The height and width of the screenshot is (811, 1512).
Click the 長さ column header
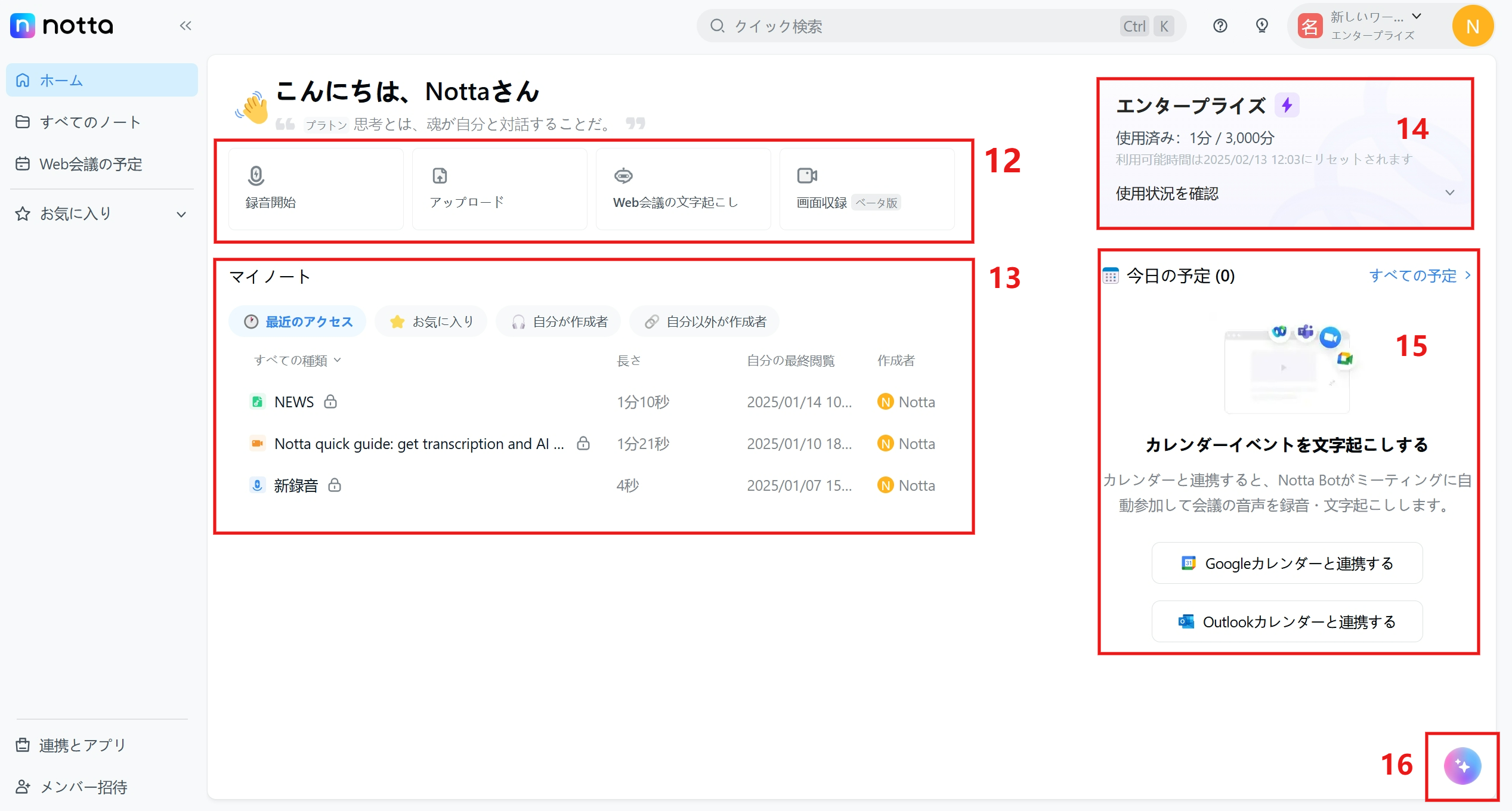click(x=629, y=360)
